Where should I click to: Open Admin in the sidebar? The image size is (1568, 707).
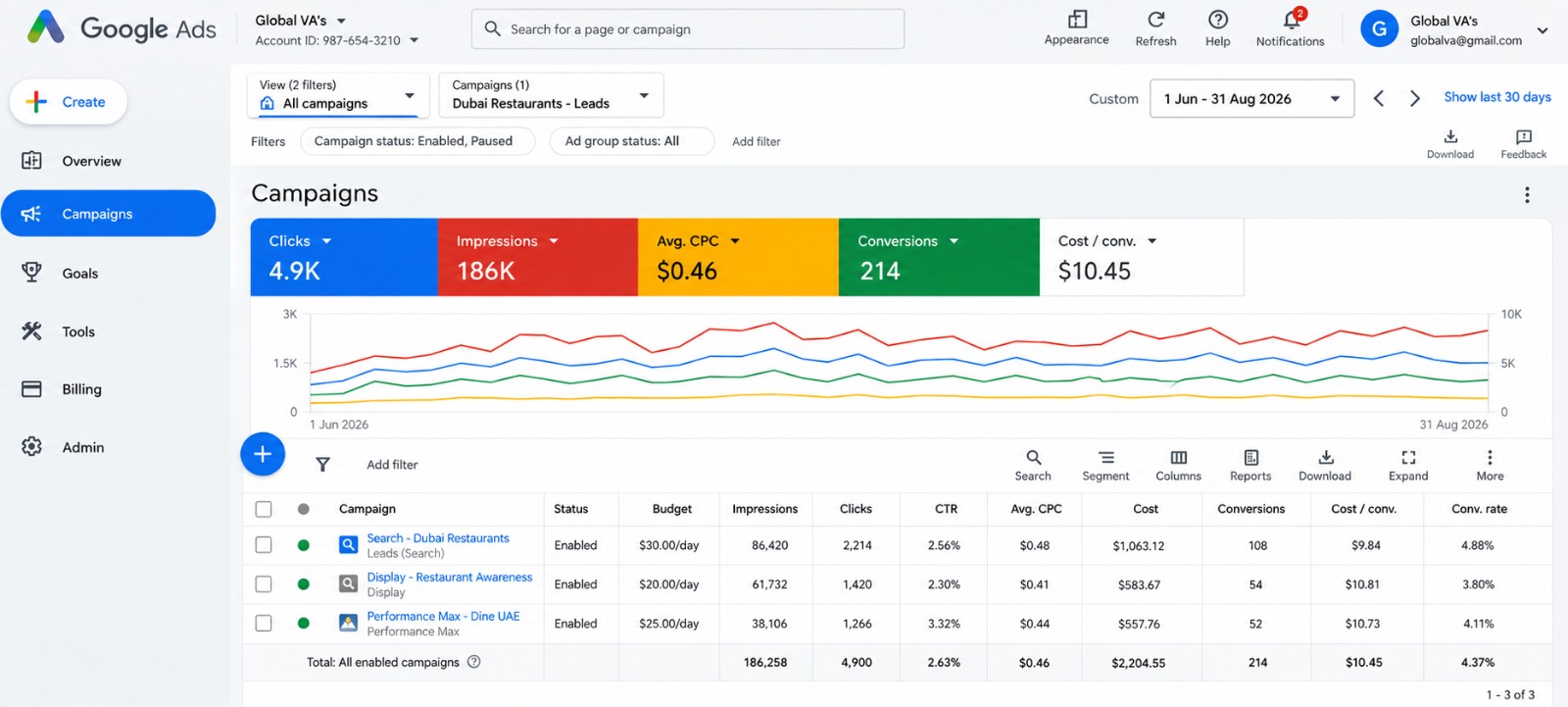point(108,447)
